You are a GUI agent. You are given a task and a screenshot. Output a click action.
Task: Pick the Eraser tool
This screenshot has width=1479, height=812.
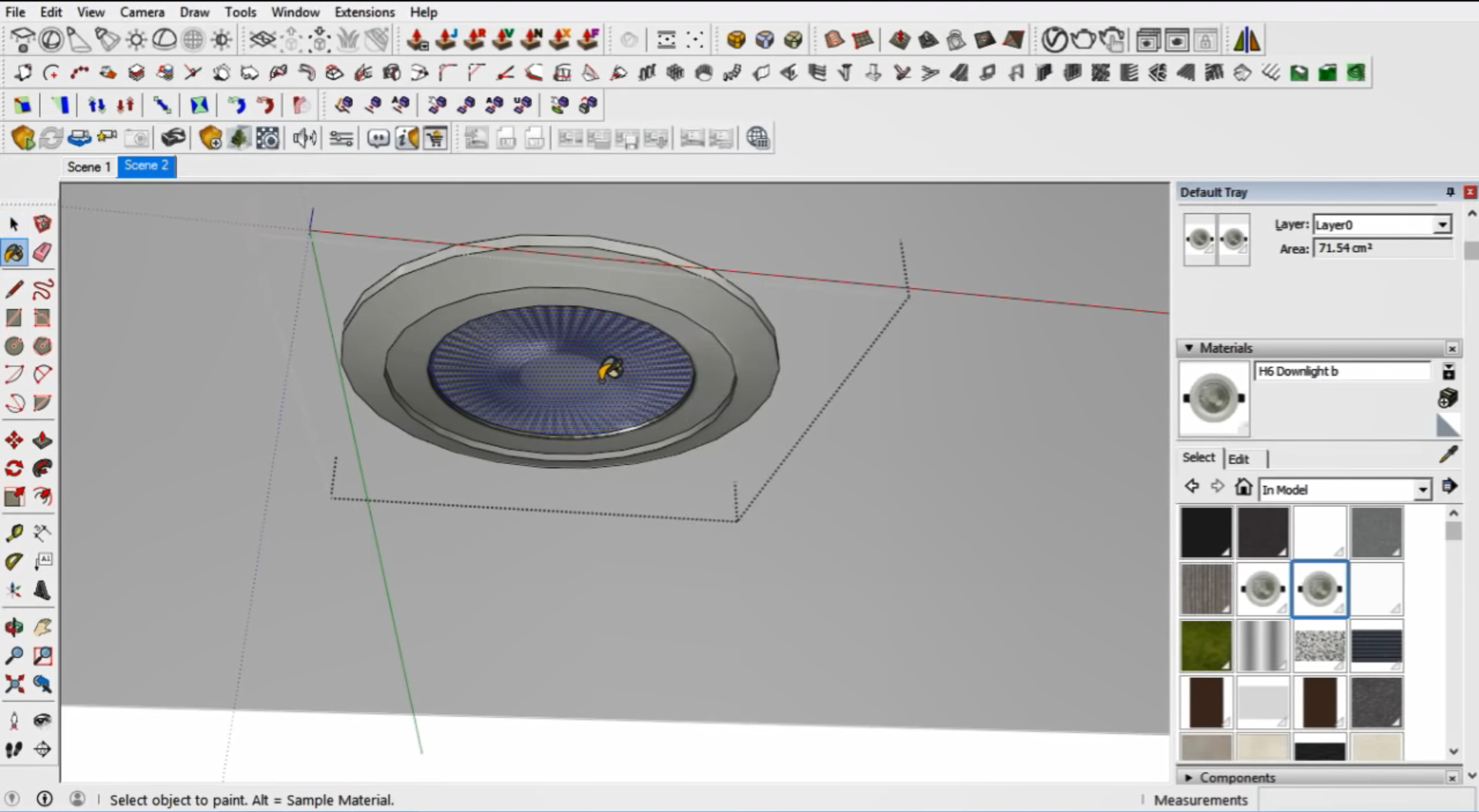pyautogui.click(x=42, y=253)
